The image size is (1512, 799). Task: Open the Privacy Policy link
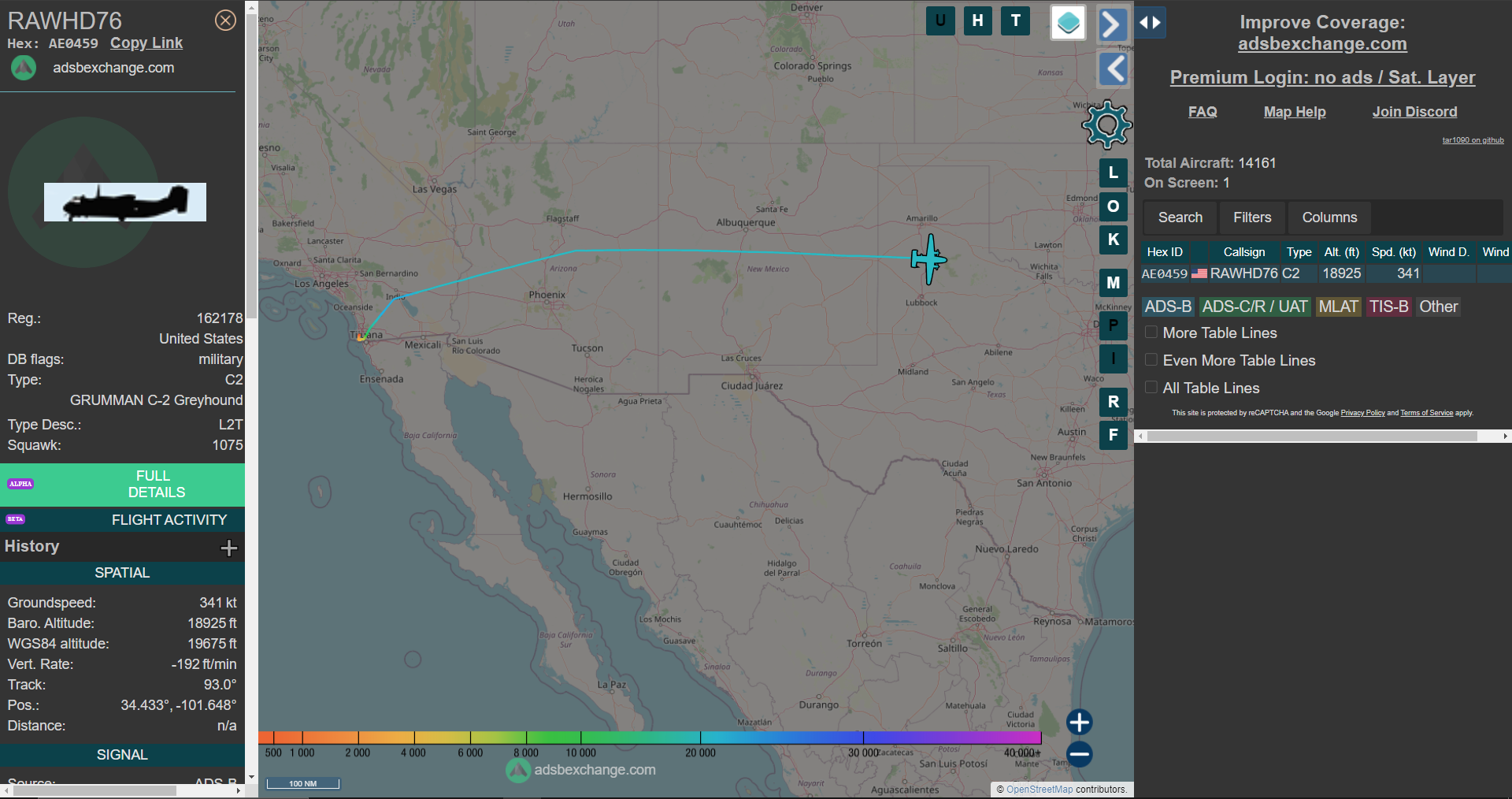pyautogui.click(x=1362, y=413)
